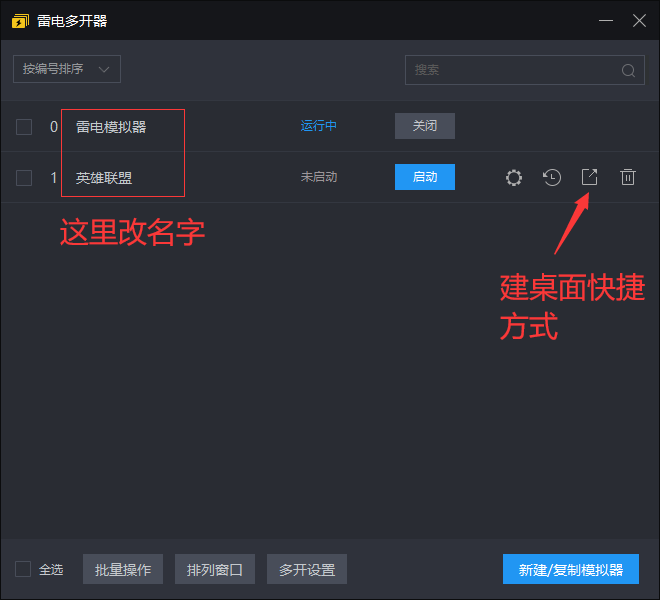Tick the checkbox for emulator 0
Screen dimensions: 660x600
tap(24, 126)
